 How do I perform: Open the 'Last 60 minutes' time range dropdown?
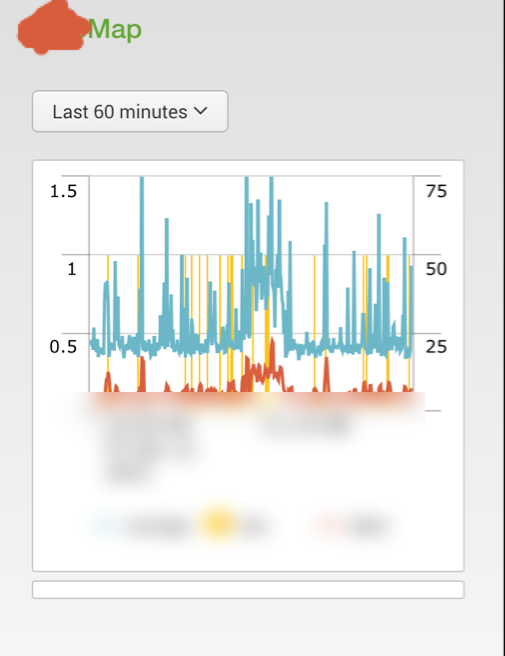click(130, 111)
